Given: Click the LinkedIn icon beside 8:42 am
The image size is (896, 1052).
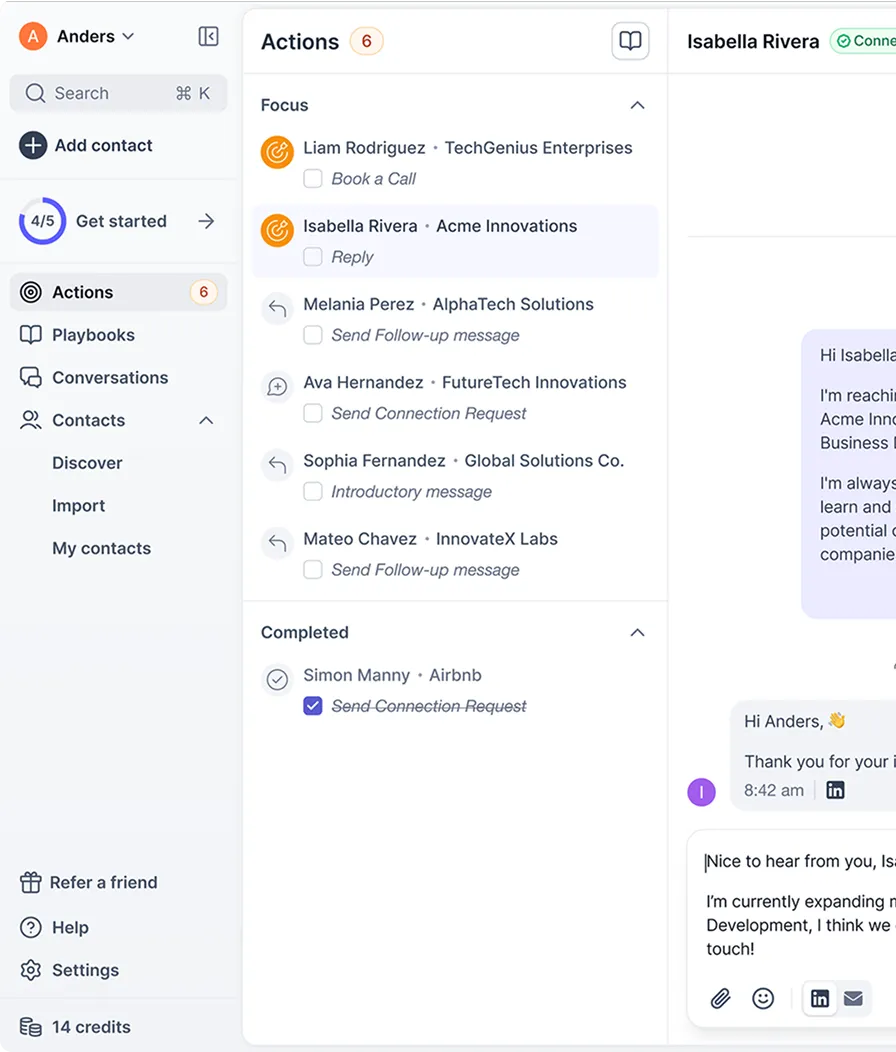Looking at the screenshot, I should [835, 790].
